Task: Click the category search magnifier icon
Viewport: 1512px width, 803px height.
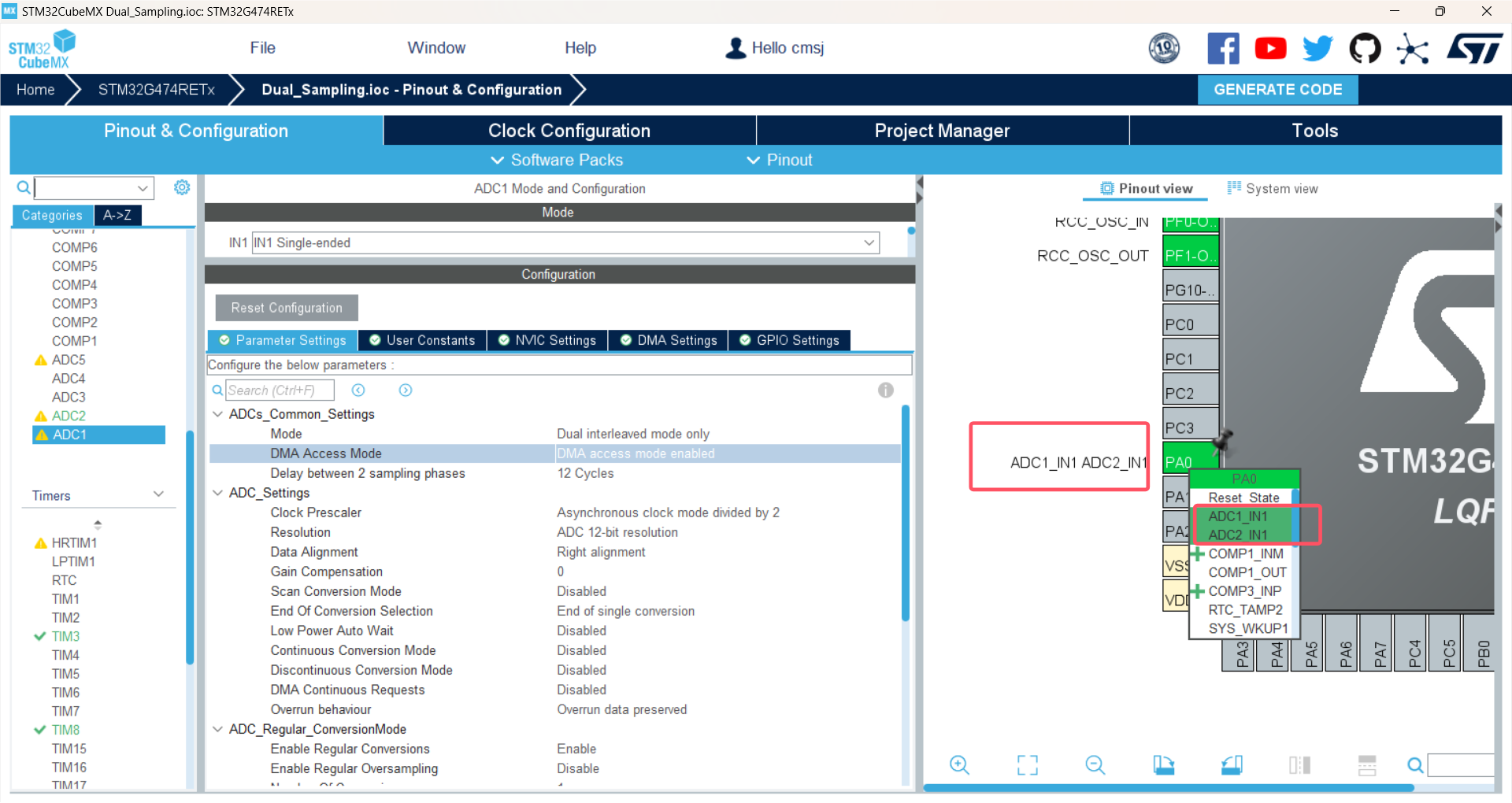Action: point(24,187)
